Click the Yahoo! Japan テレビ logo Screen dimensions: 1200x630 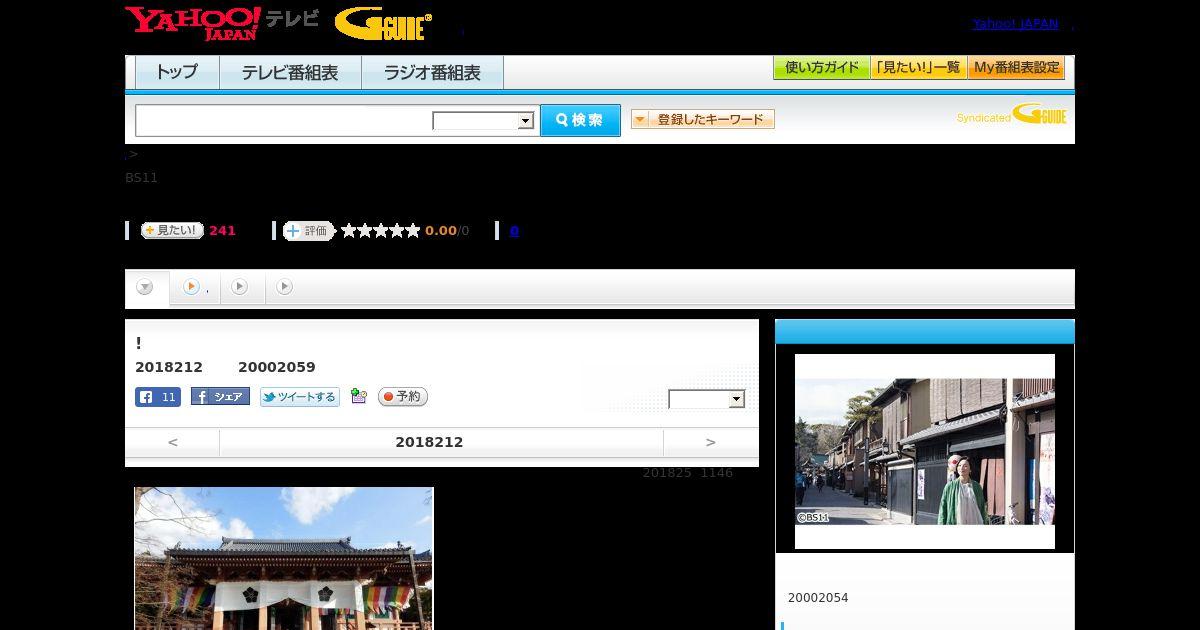point(222,23)
